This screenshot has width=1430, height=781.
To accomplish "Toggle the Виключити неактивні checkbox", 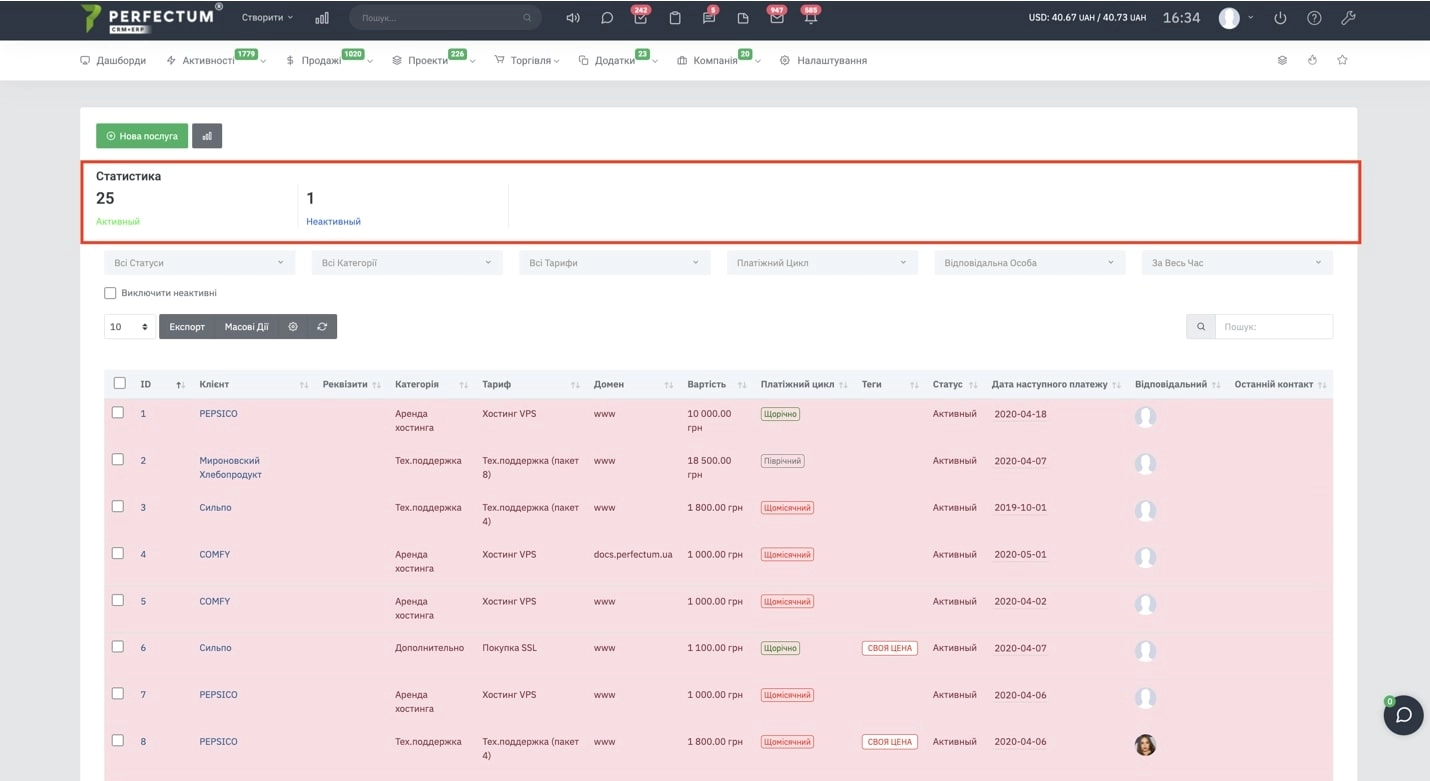I will coord(110,293).
